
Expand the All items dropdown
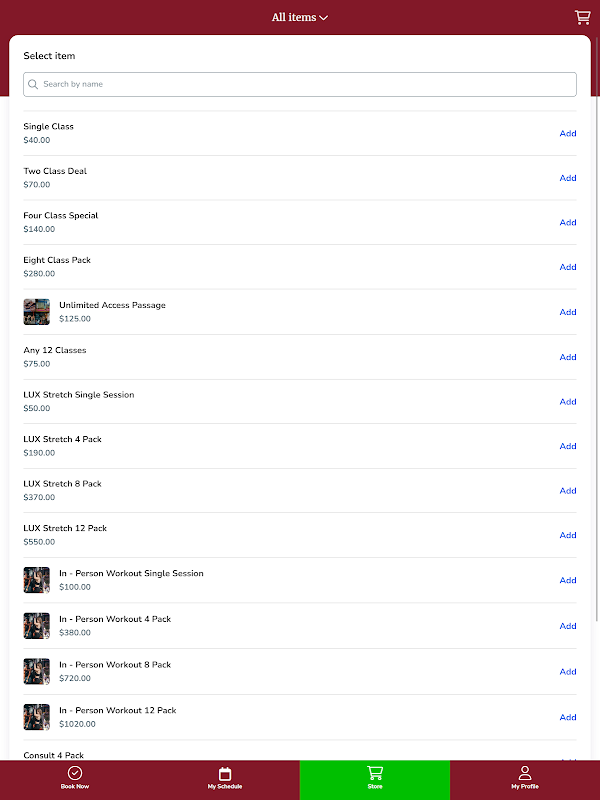(300, 17)
